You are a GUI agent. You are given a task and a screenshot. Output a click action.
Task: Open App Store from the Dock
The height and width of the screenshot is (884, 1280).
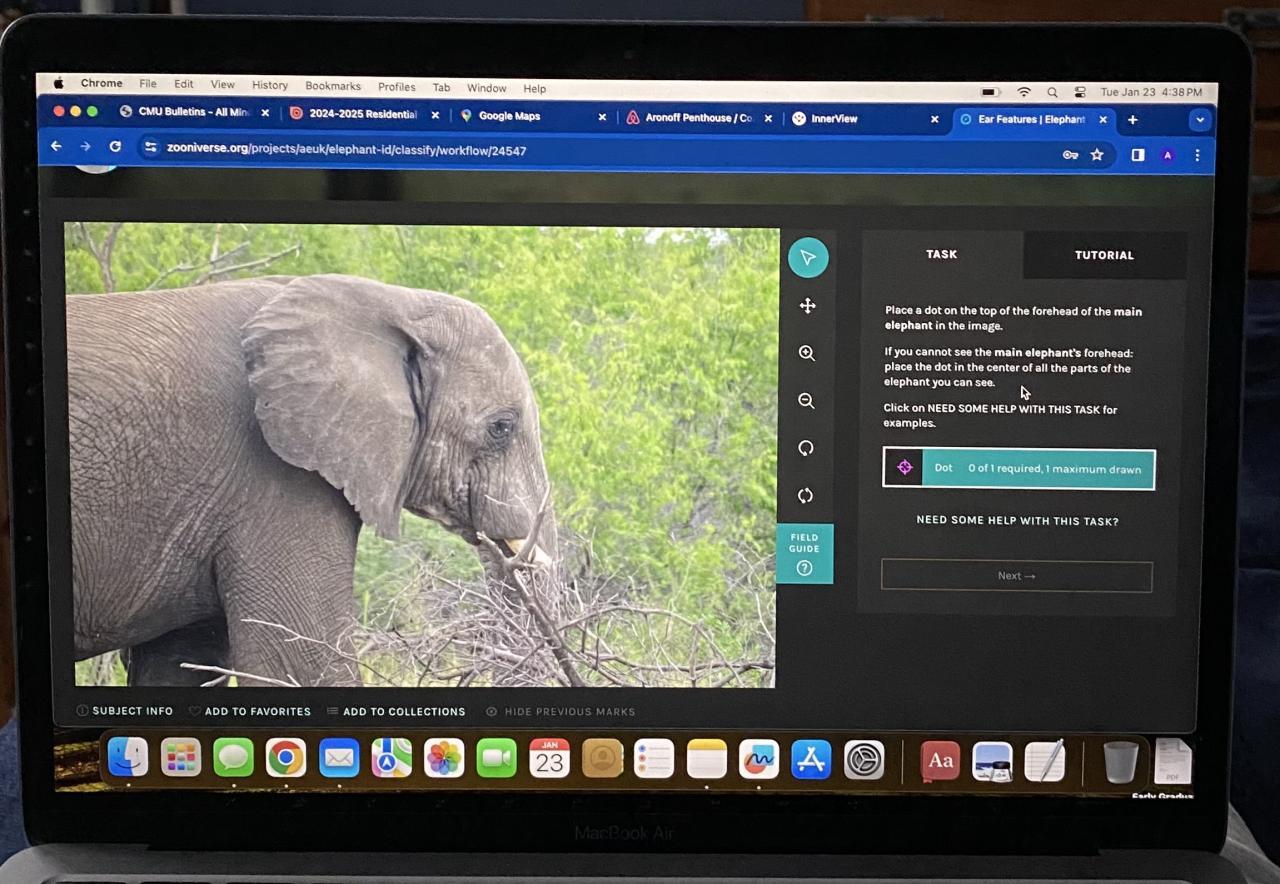click(811, 760)
